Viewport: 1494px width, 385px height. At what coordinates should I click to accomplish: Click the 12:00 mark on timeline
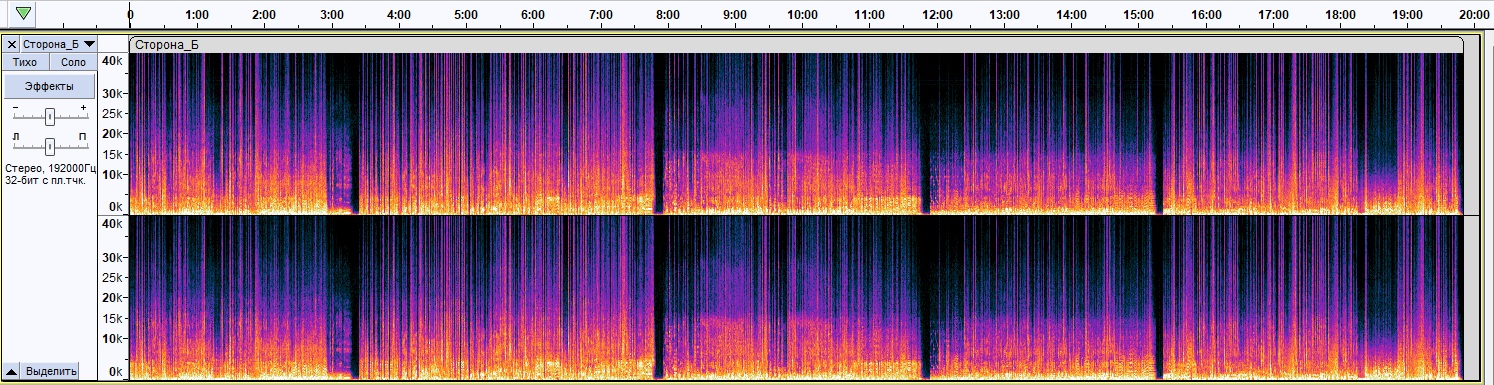(937, 15)
